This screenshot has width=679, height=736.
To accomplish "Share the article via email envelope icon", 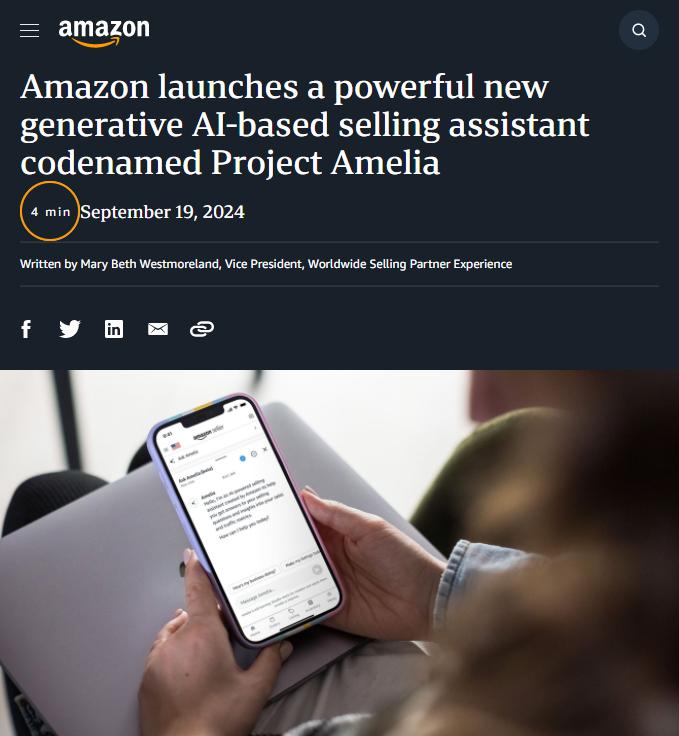I will [158, 329].
